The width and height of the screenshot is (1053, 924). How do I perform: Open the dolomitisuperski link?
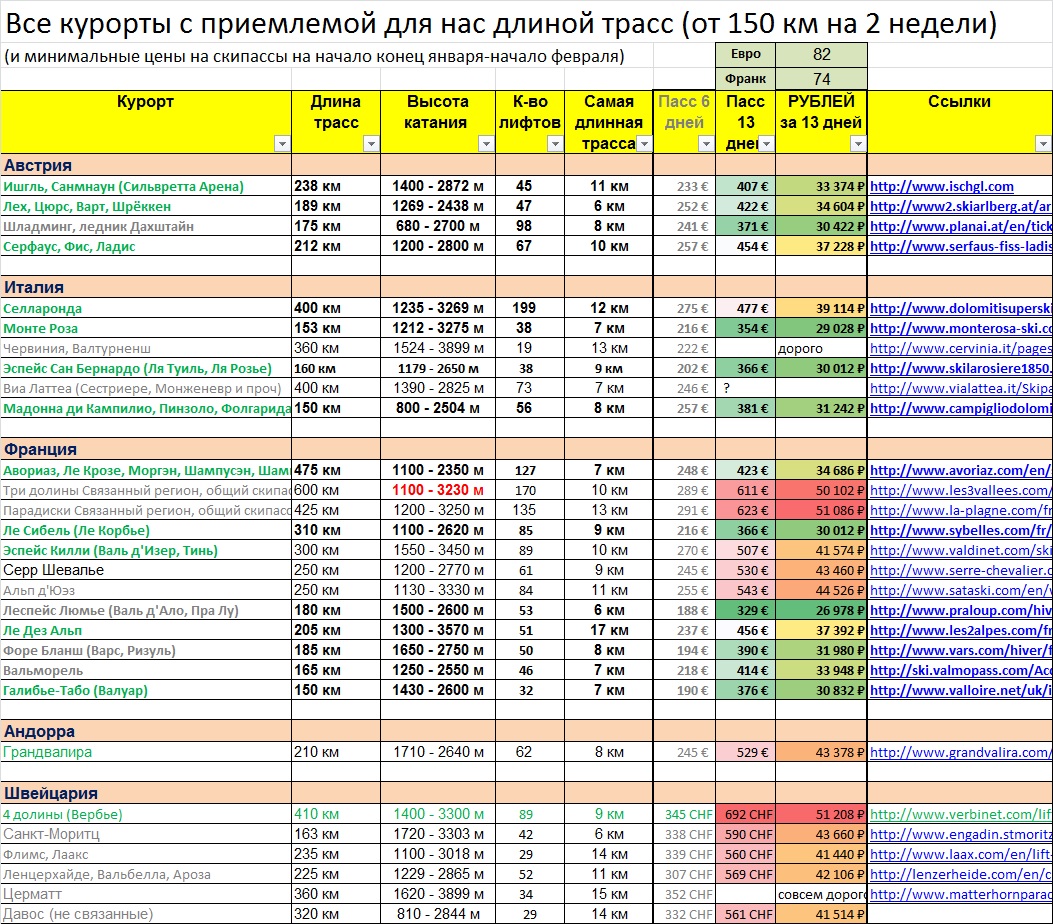[x=961, y=309]
